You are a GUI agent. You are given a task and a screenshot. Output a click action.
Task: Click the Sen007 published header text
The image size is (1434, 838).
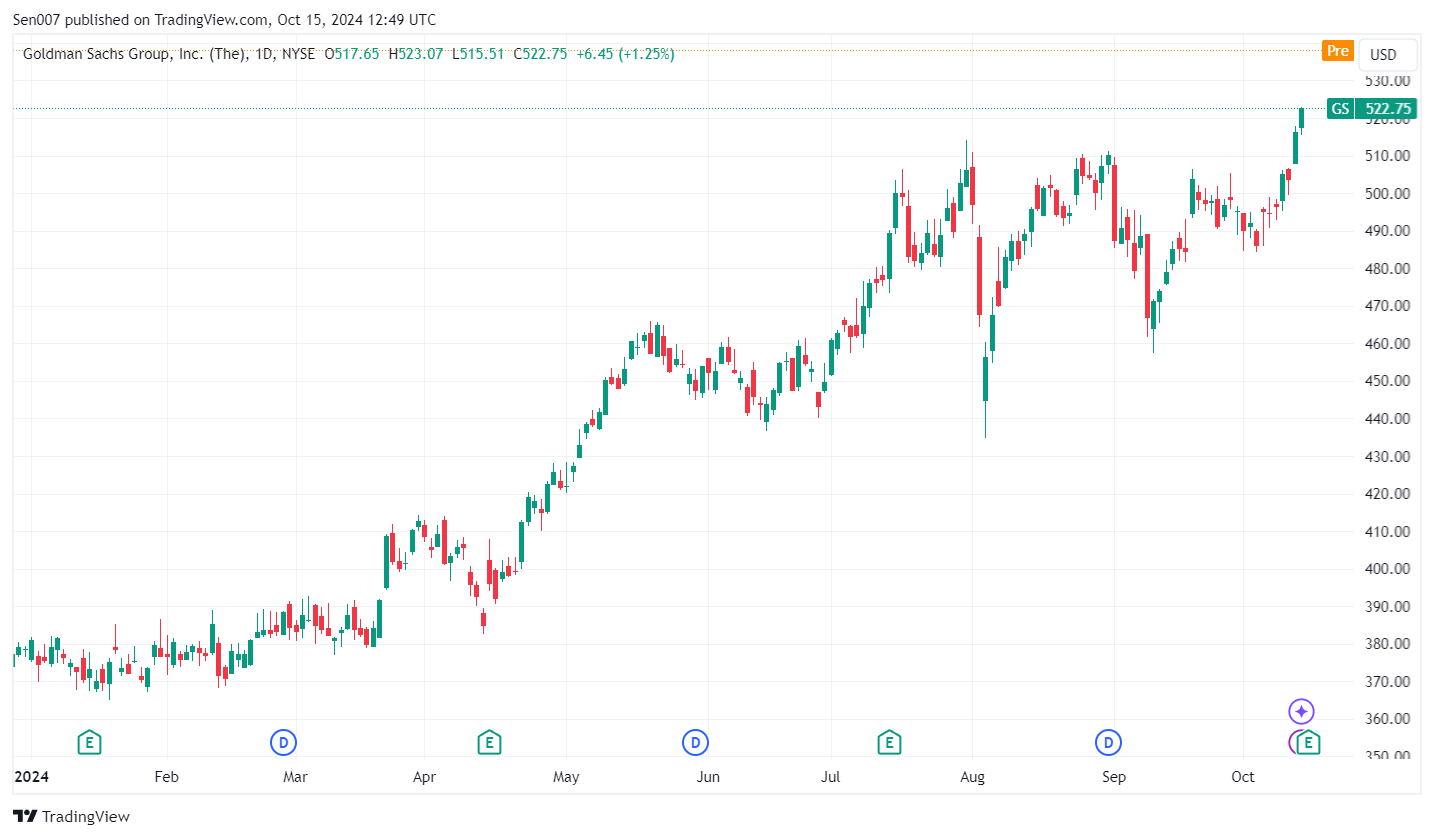click(224, 20)
